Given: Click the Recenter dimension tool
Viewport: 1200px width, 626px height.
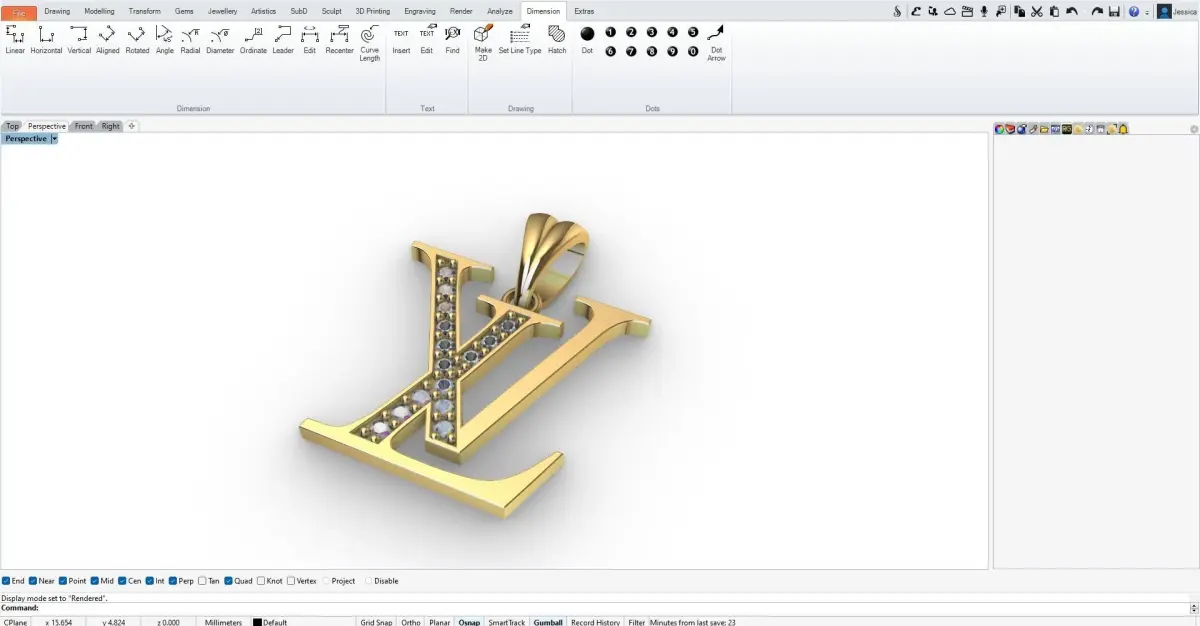Looking at the screenshot, I should [340, 40].
